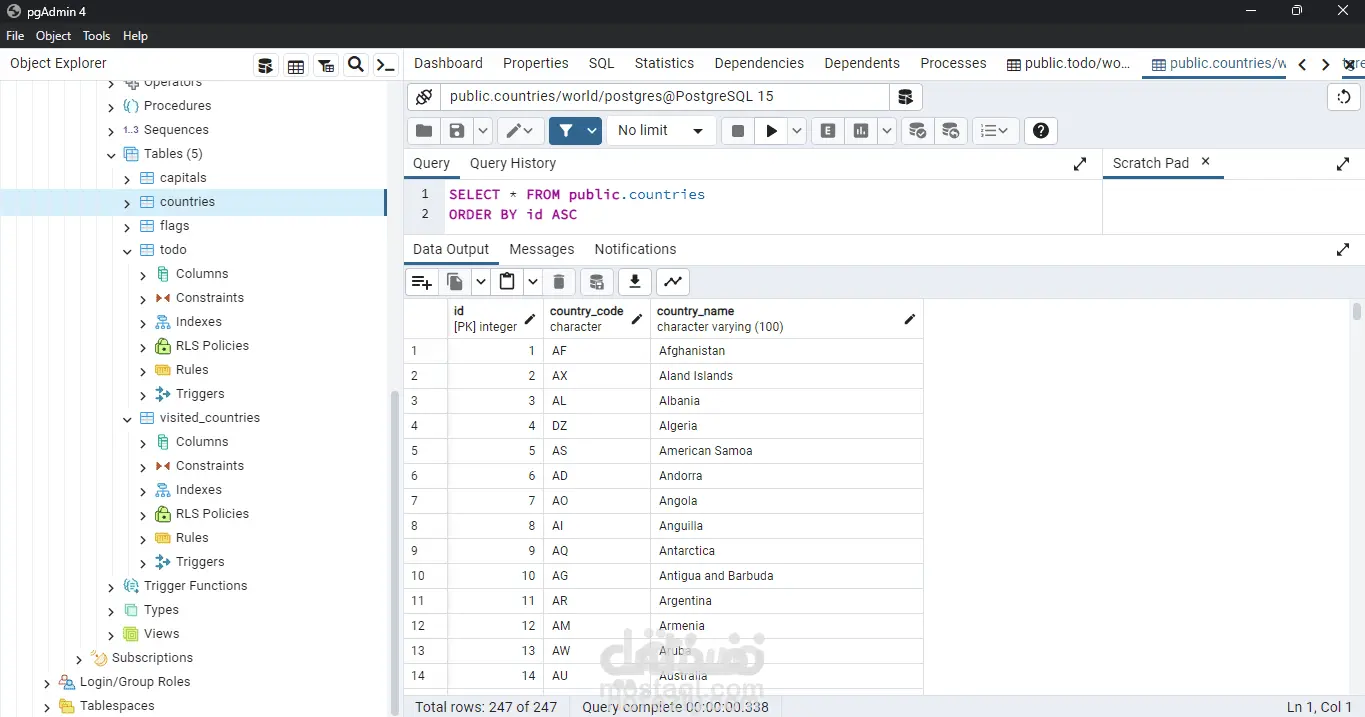Open the Graph Visualiser icon
The width and height of the screenshot is (1365, 717).
coord(673,282)
